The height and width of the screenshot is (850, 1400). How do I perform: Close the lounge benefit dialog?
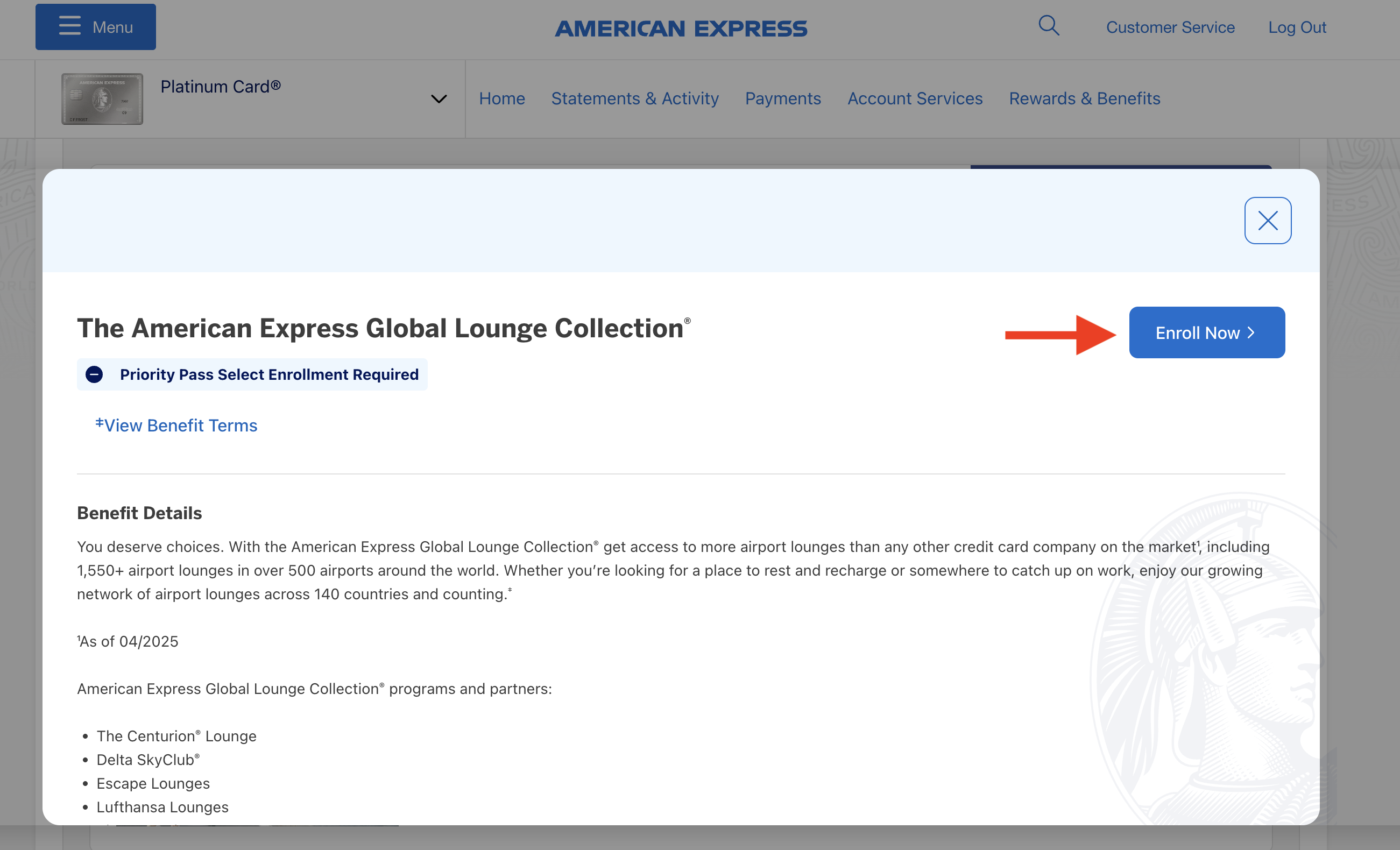tap(1268, 221)
